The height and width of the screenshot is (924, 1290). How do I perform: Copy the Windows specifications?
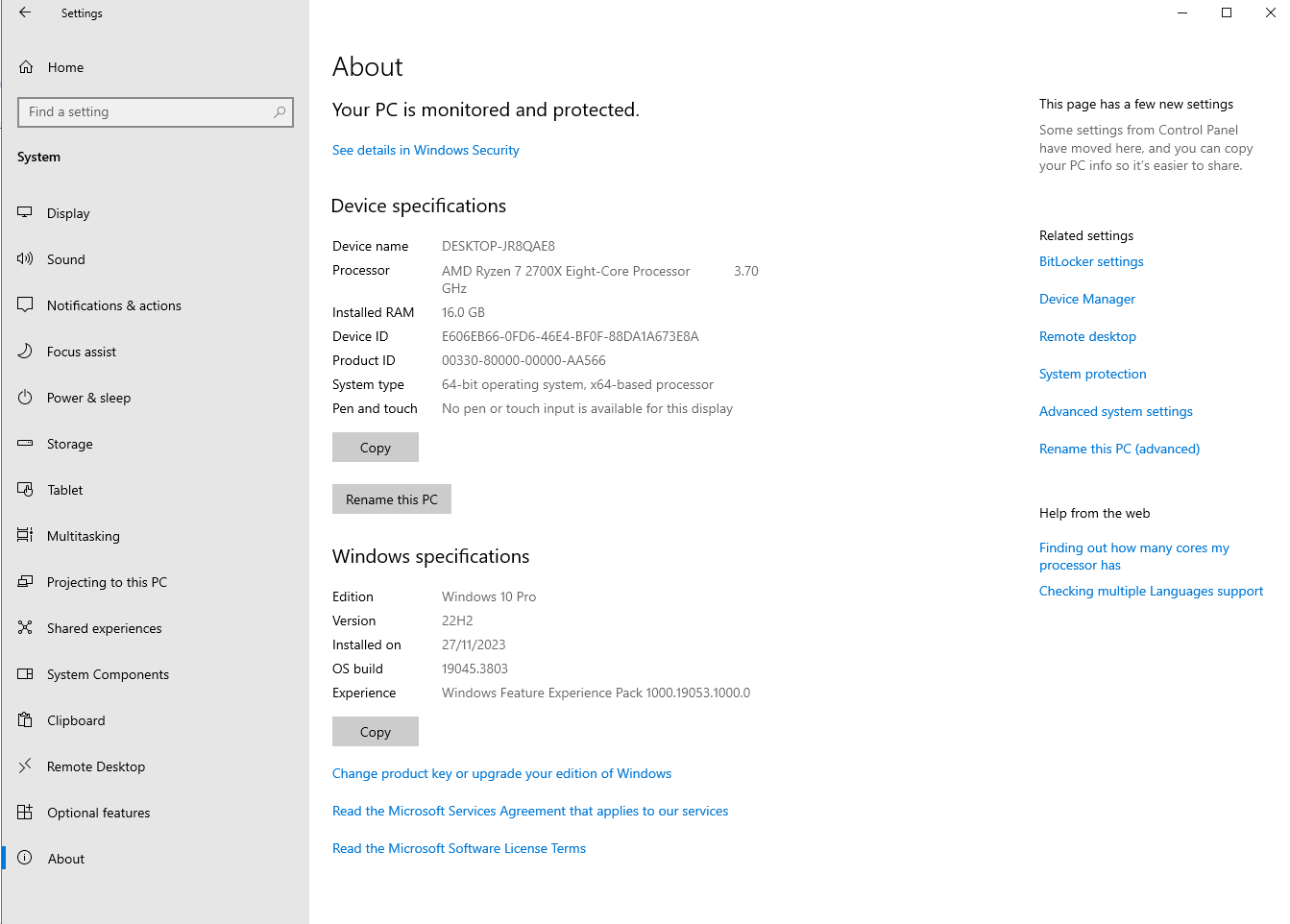pyautogui.click(x=375, y=732)
